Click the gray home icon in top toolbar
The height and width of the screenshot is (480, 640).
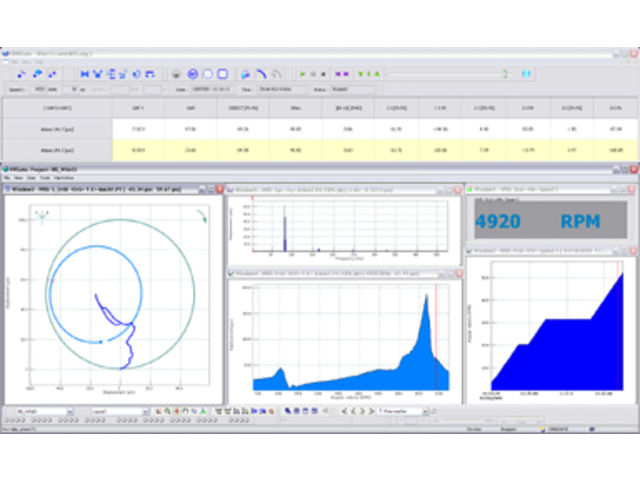point(176,73)
